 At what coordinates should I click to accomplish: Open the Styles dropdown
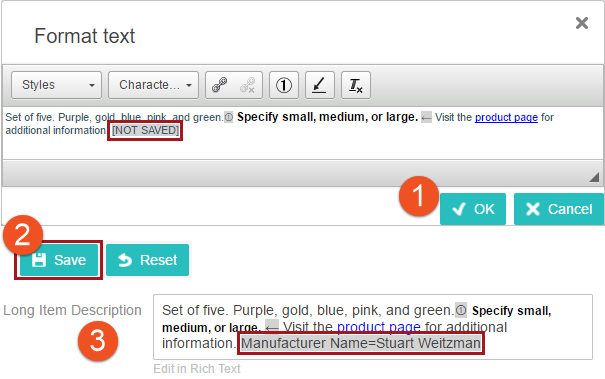tap(56, 85)
